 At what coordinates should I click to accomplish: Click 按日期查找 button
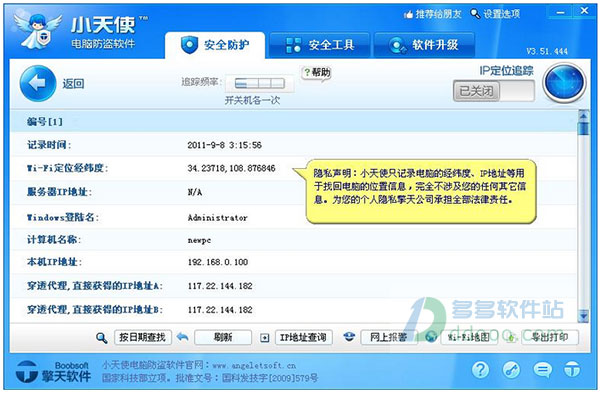(x=142, y=337)
